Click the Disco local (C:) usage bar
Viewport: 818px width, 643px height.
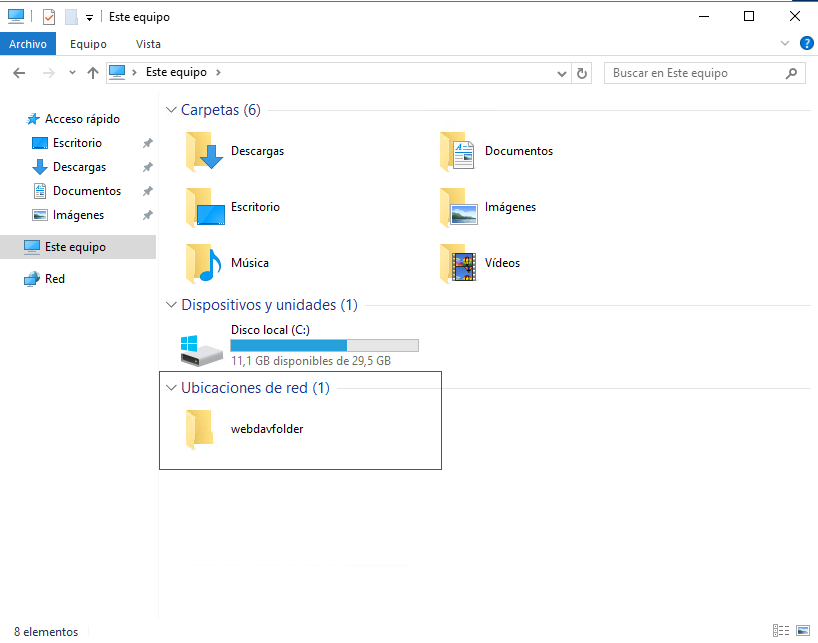pyautogui.click(x=324, y=345)
